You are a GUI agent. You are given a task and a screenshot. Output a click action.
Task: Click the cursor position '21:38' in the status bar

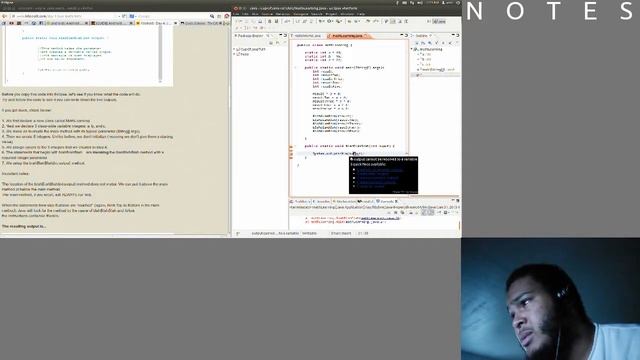363,233
